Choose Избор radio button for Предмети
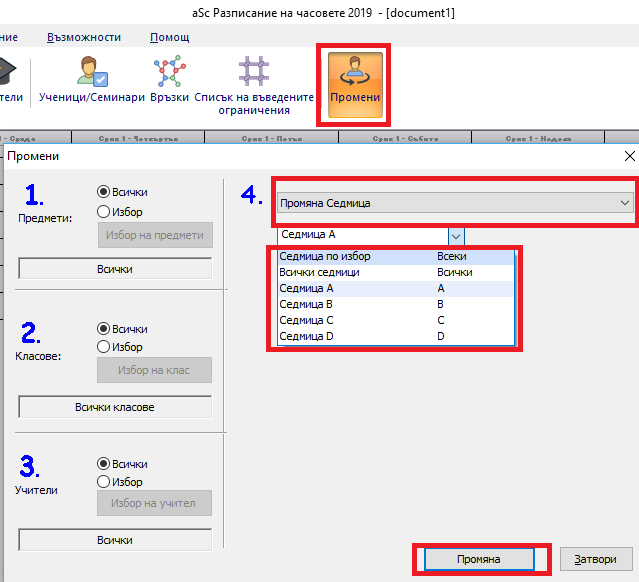 coord(103,211)
